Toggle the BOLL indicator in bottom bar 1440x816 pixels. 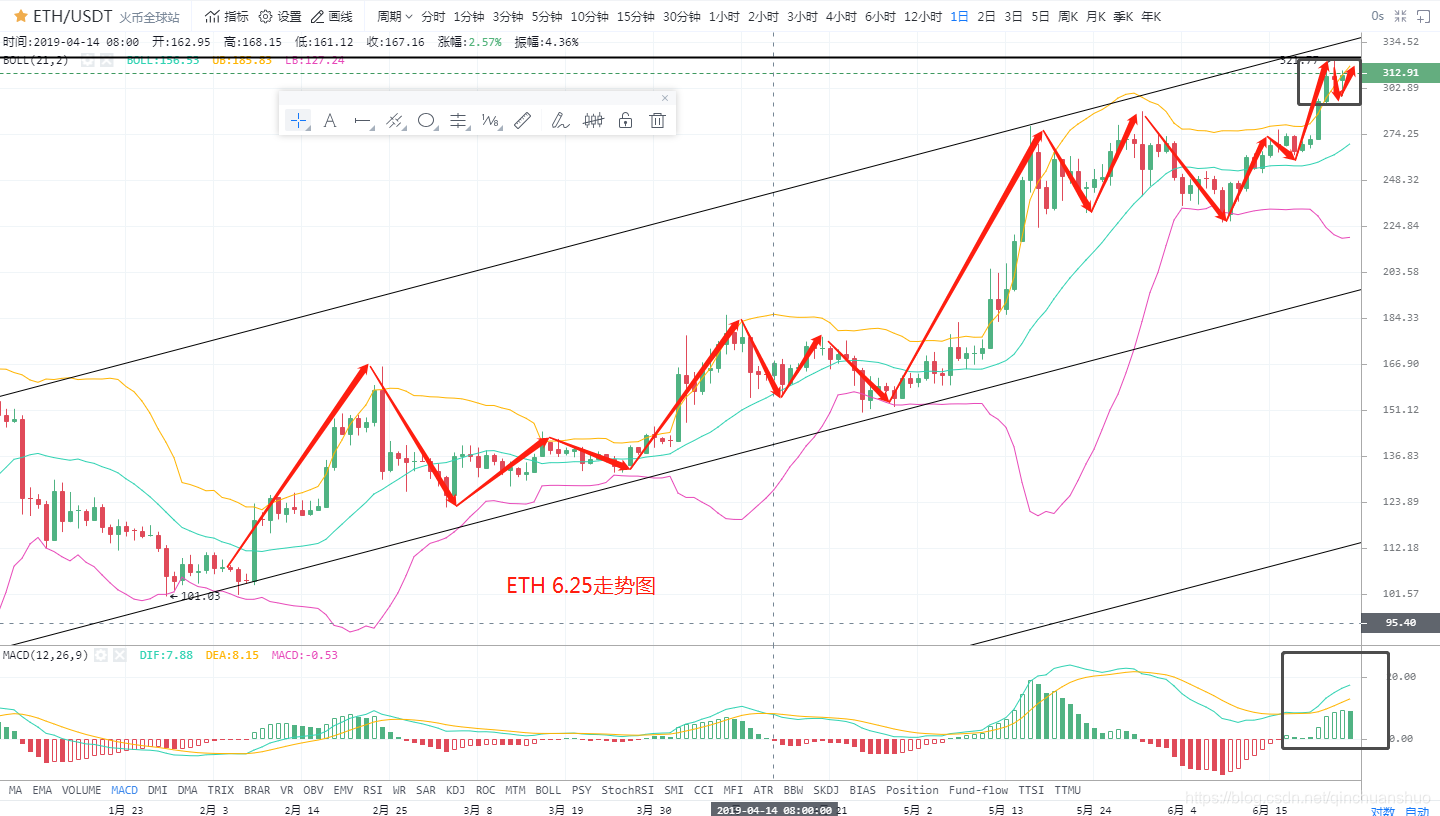pyautogui.click(x=548, y=790)
